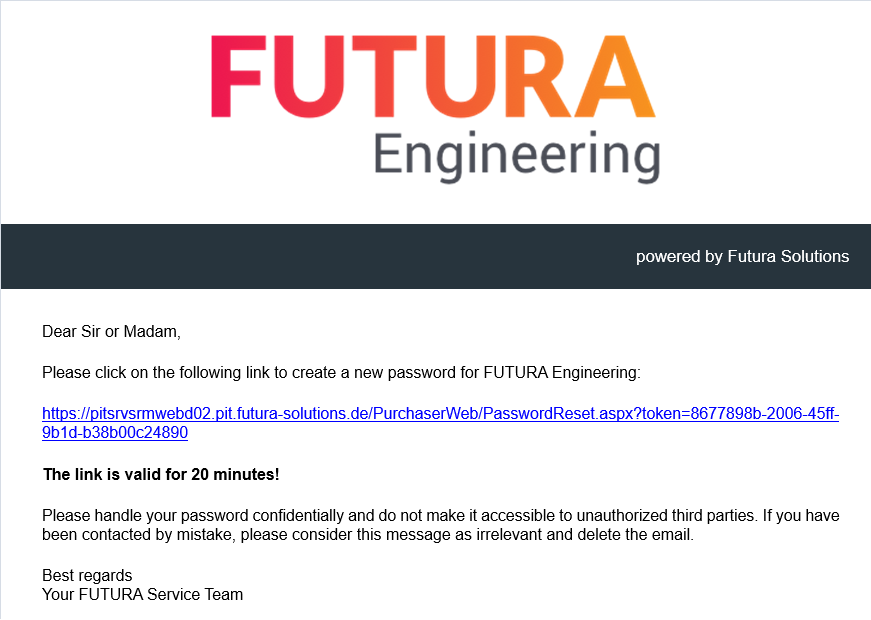Click the grey "Engineering" text in the logo
Screen dimensions: 871x620
click(x=516, y=157)
